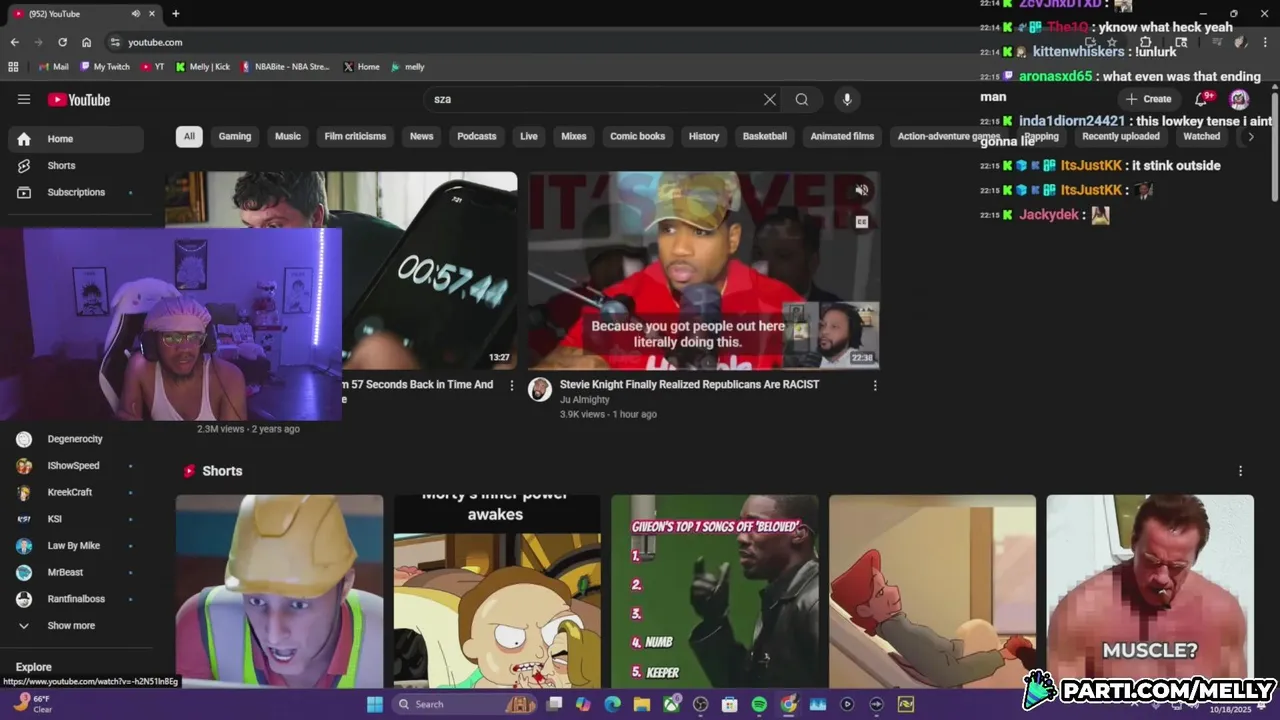
Task: Open options menu for 57 Seconds video
Action: point(512,385)
